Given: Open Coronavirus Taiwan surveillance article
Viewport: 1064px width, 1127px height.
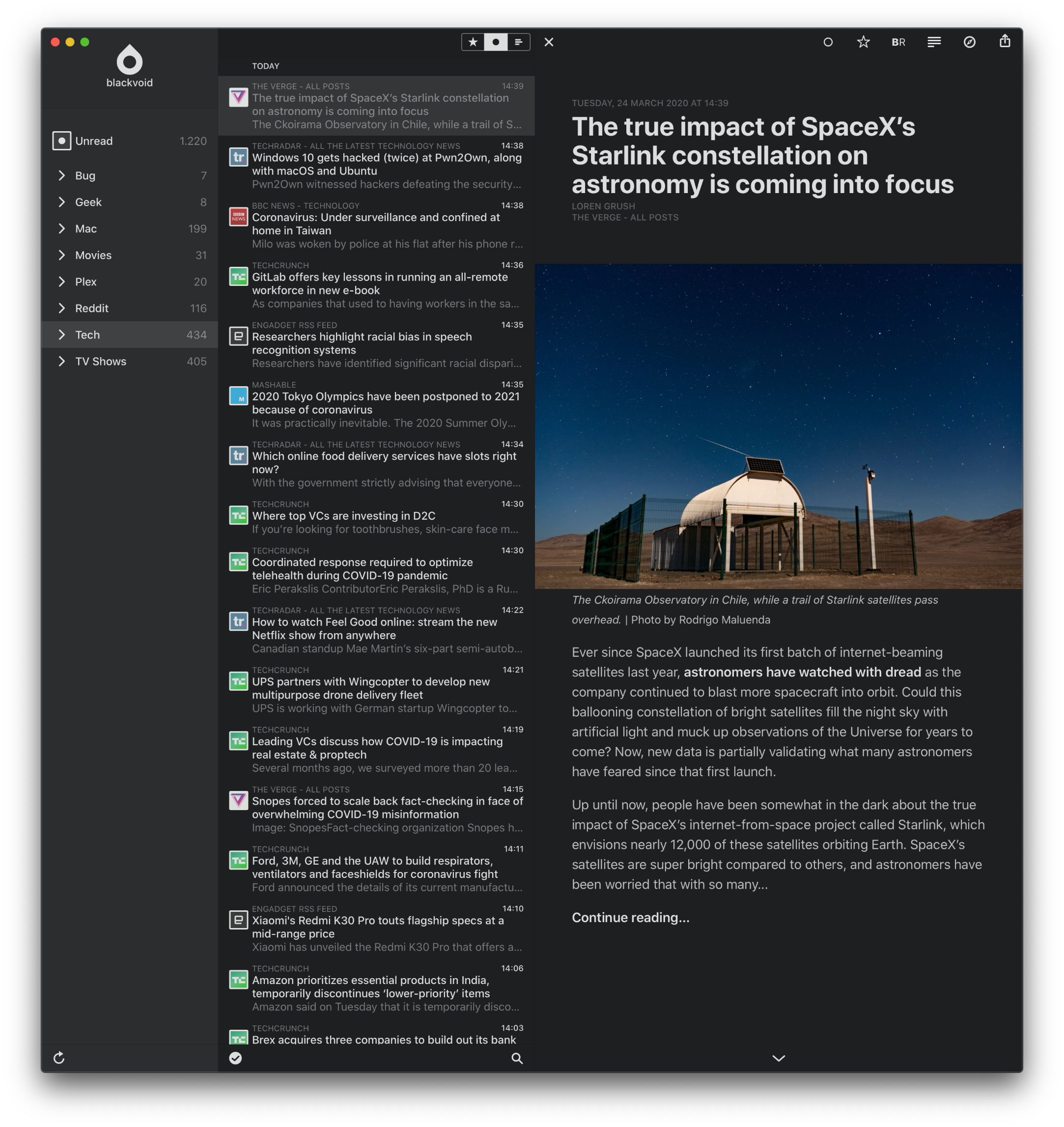Looking at the screenshot, I should 376,225.
